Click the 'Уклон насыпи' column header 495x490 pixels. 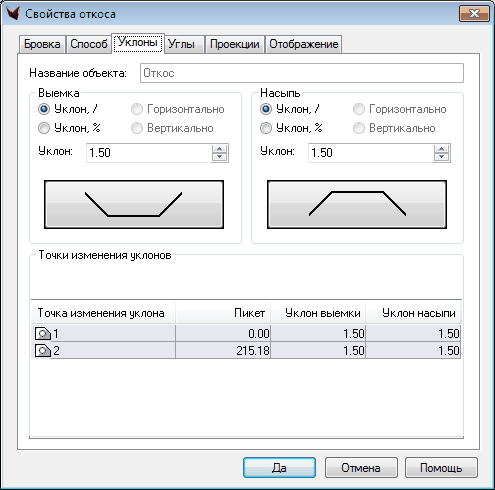(413, 313)
